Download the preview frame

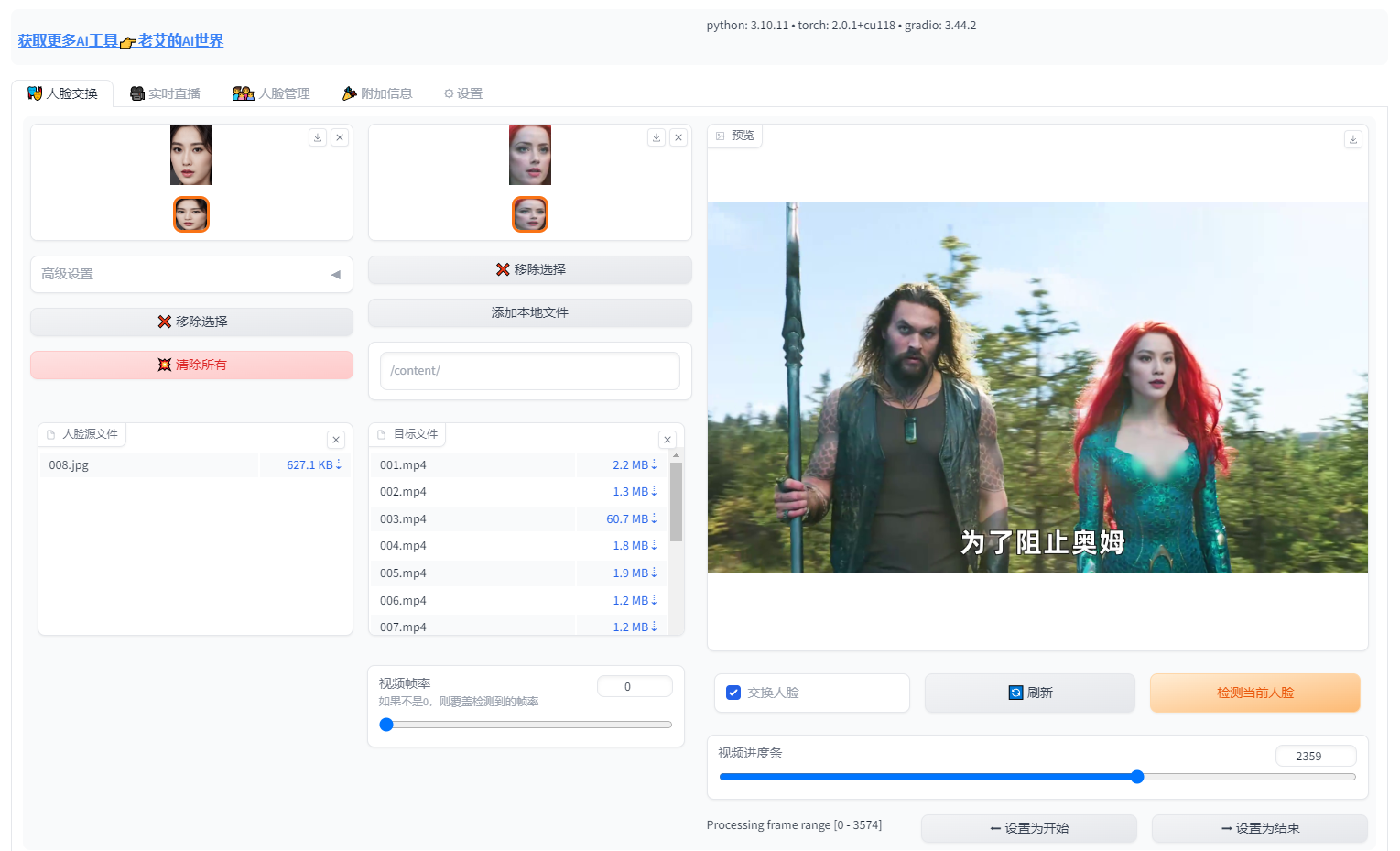[x=1353, y=138]
